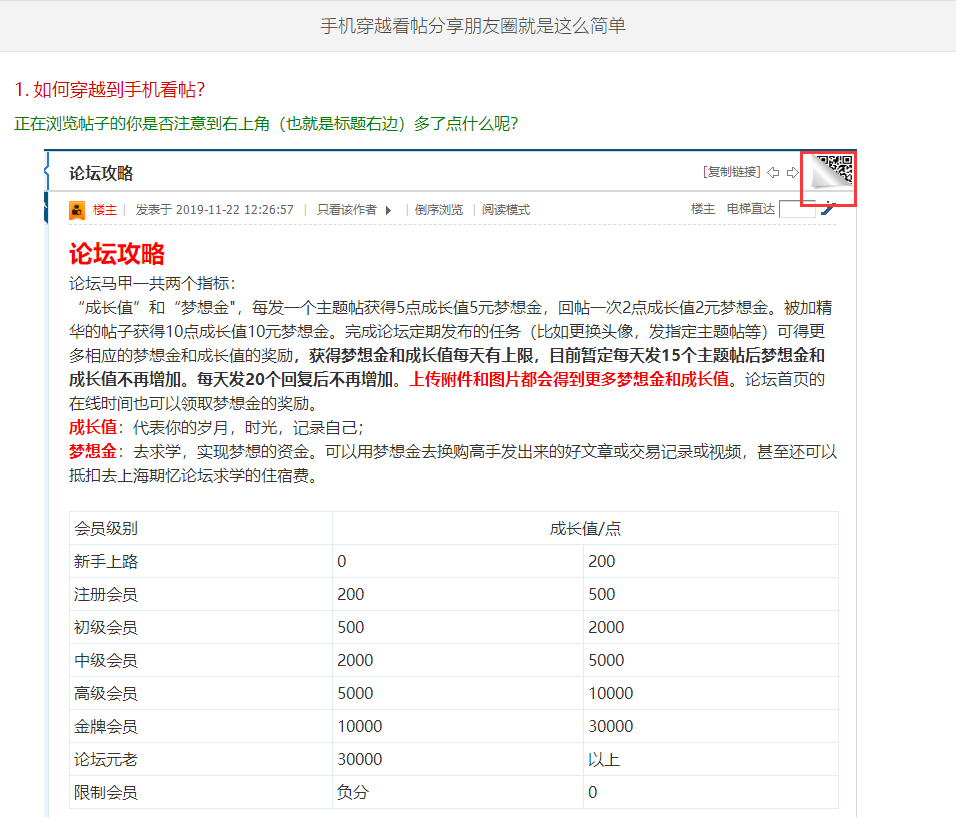Screen dimensions: 956x819
Task: Click red 成长值 term label
Action: (93, 427)
